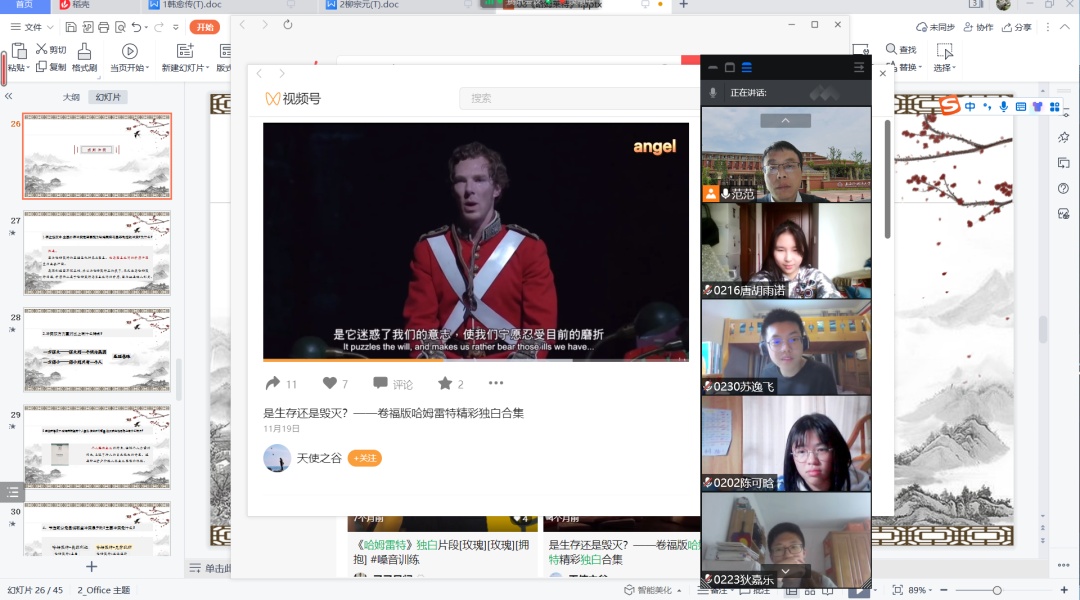Screen dimensions: 1080x600
Task: Click the 天使之谷 channel name
Action: [x=319, y=458]
